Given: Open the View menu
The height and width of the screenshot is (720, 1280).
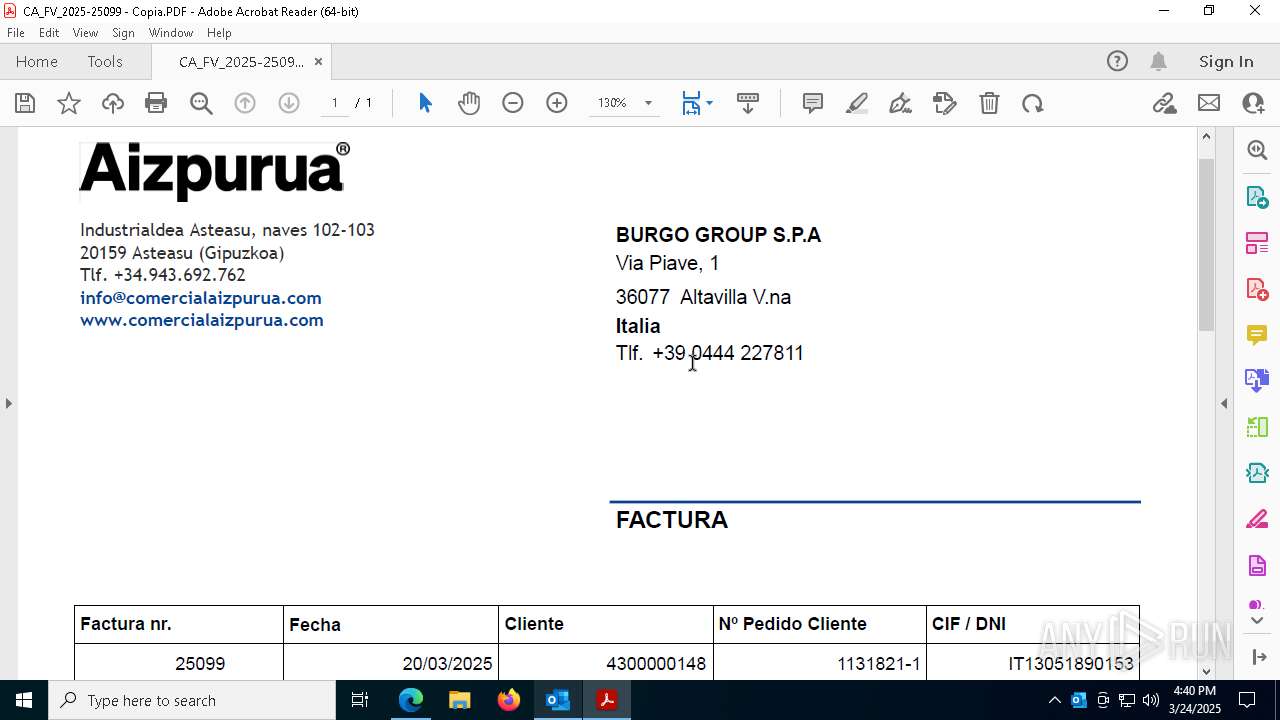Looking at the screenshot, I should [85, 33].
